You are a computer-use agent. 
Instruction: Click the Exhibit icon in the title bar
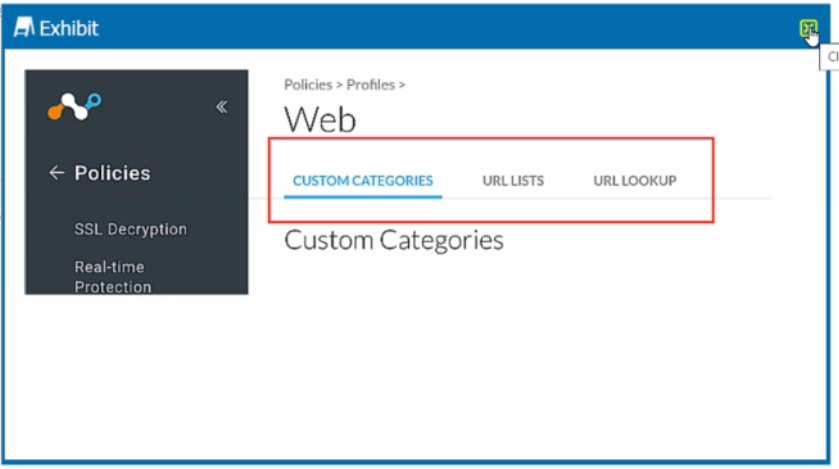click(23, 28)
